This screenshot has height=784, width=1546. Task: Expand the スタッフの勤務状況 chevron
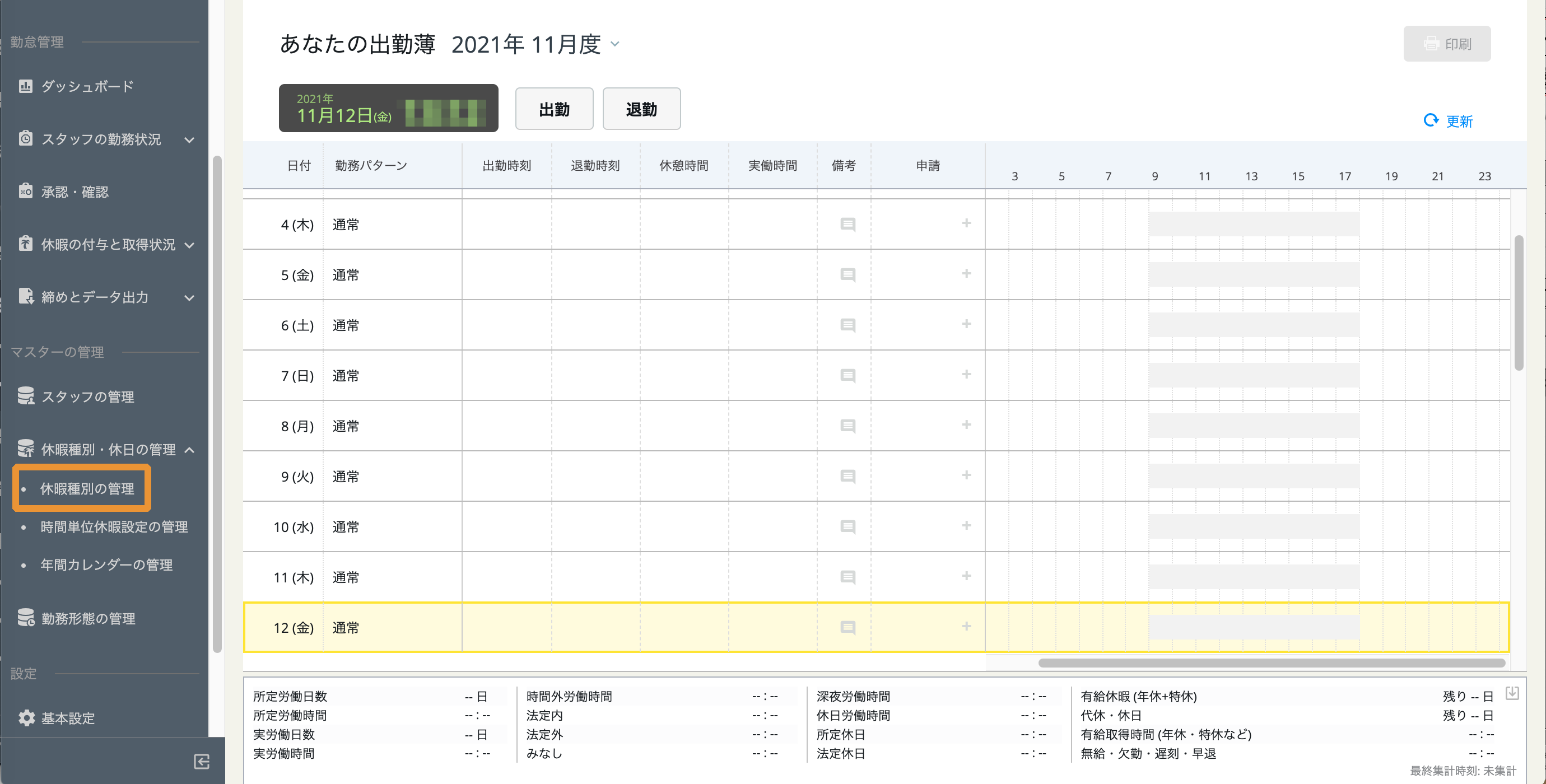(x=189, y=140)
